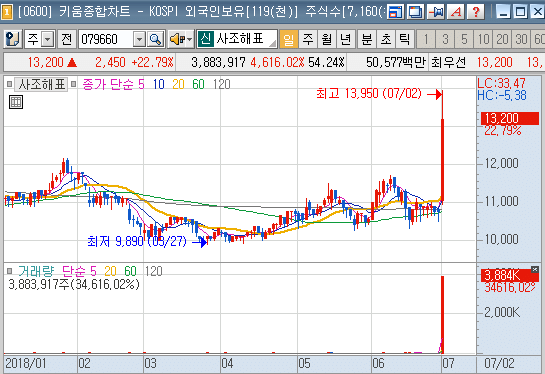Select daily chart period '일'
The image size is (545, 374).
[x=288, y=39]
